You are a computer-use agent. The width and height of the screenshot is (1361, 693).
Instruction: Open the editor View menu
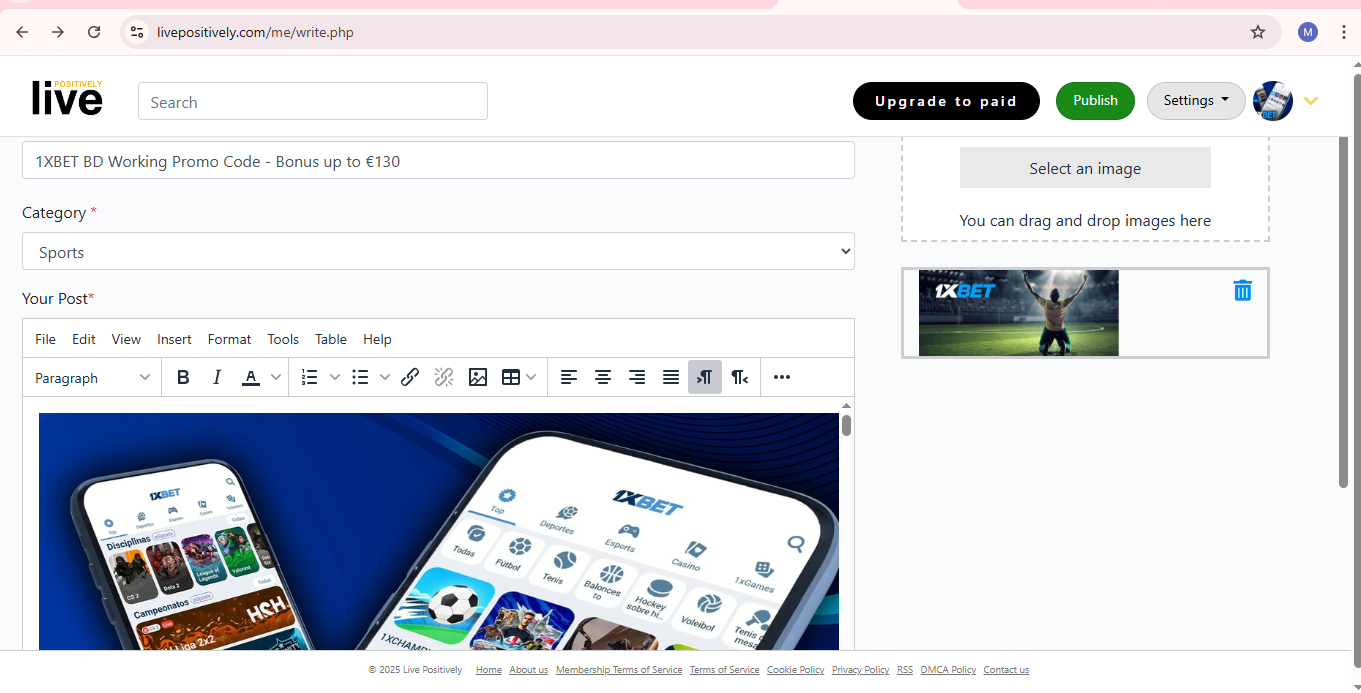126,339
